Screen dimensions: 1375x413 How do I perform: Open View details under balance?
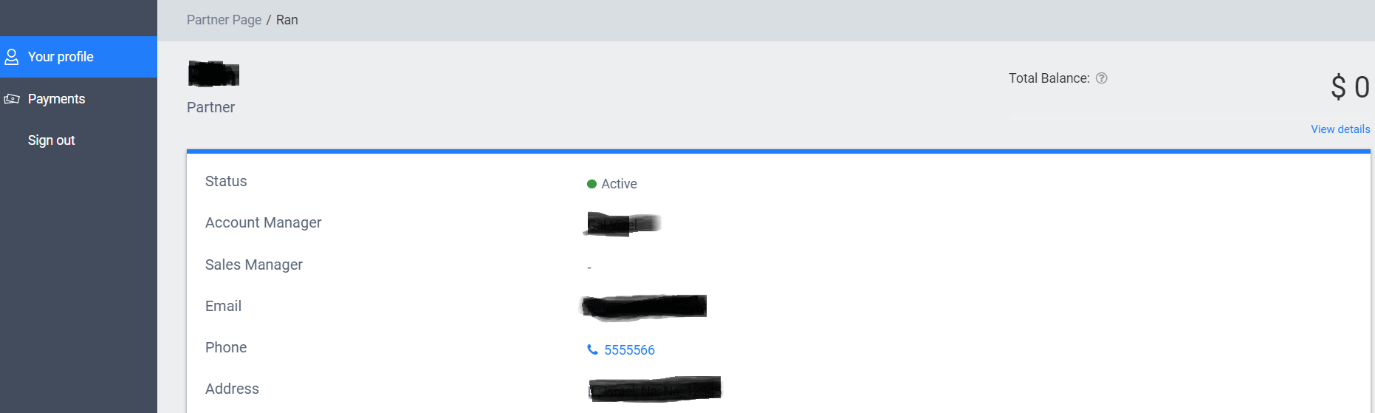pos(1340,129)
